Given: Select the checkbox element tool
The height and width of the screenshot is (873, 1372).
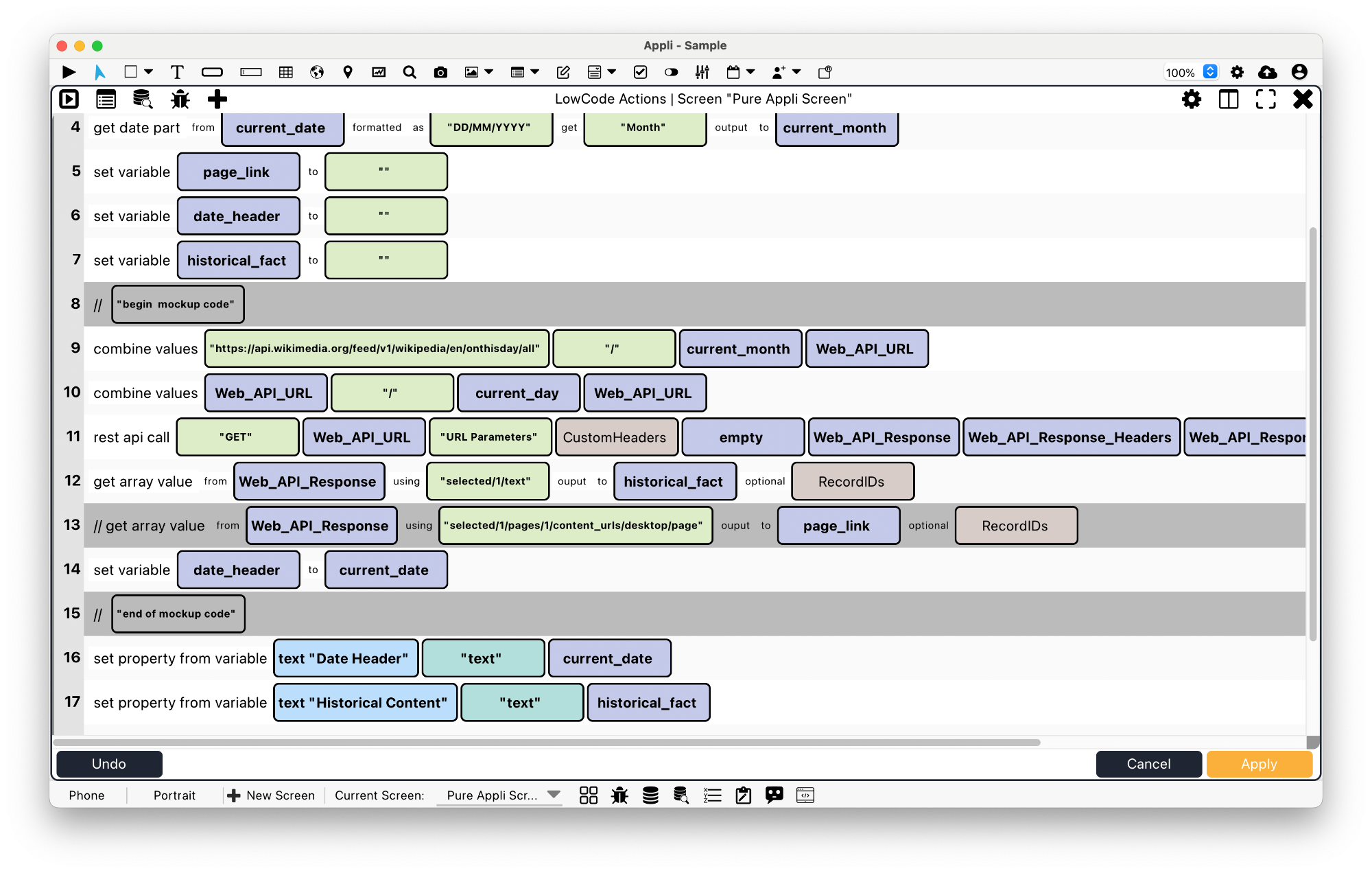Looking at the screenshot, I should click(x=641, y=72).
